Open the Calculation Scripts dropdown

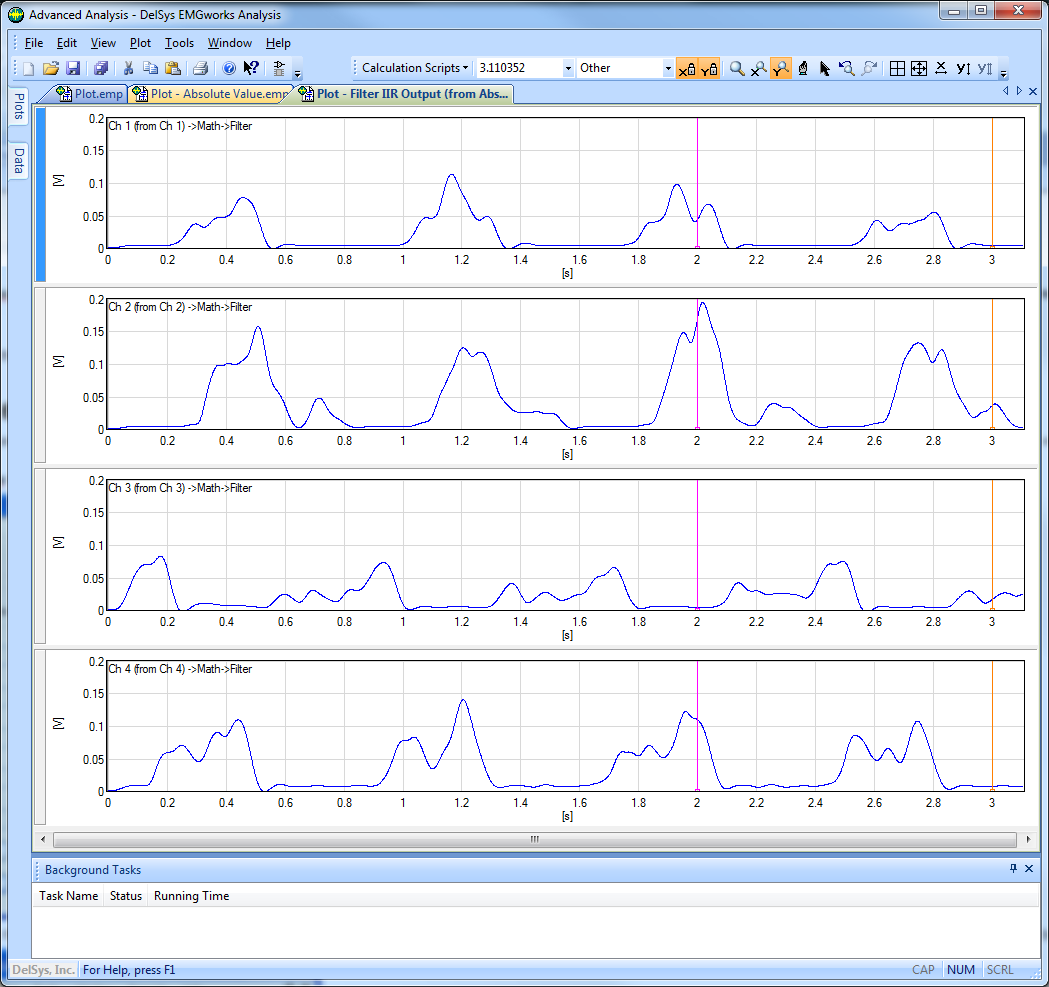tap(415, 68)
